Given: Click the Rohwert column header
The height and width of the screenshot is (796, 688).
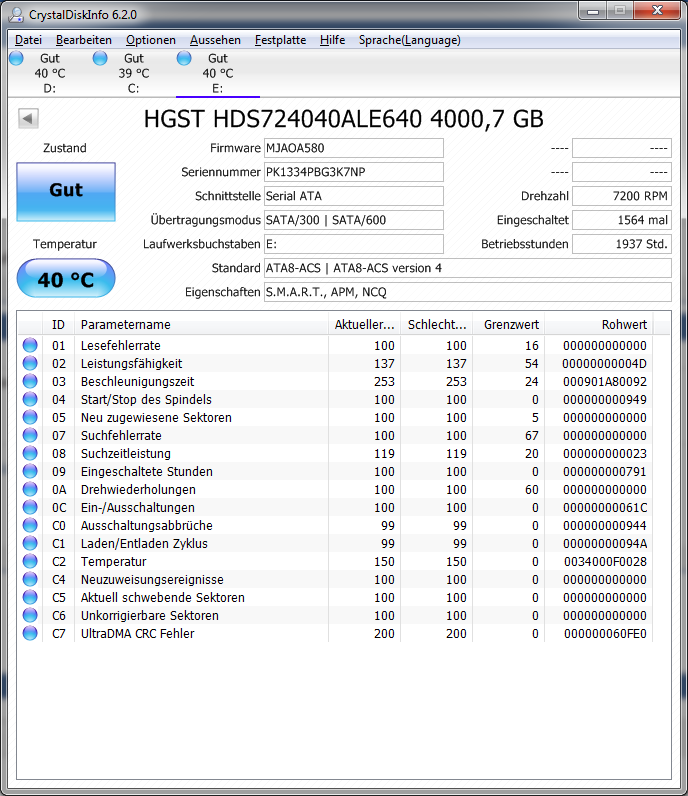Looking at the screenshot, I should (599, 325).
